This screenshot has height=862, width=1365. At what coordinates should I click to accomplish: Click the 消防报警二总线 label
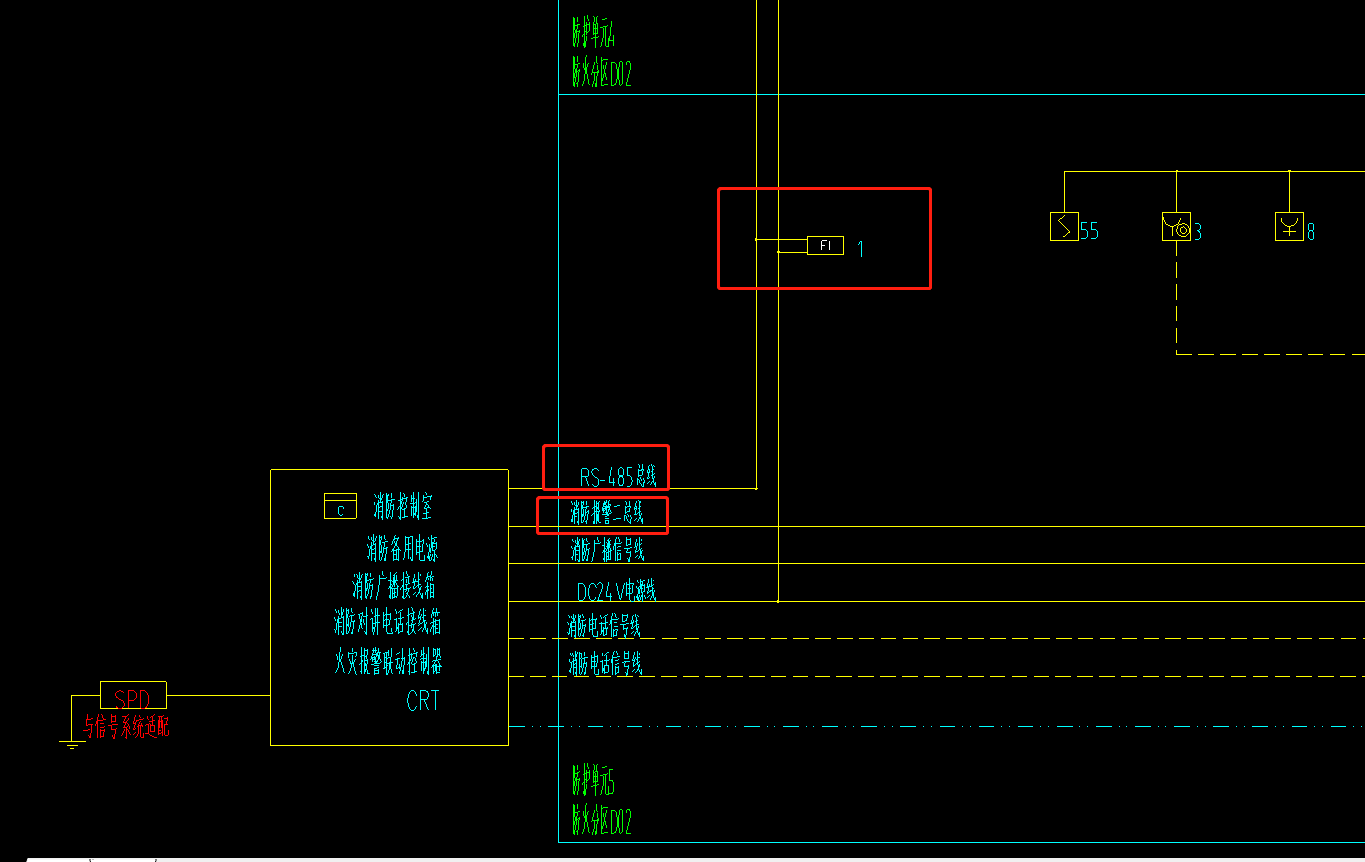(x=607, y=513)
